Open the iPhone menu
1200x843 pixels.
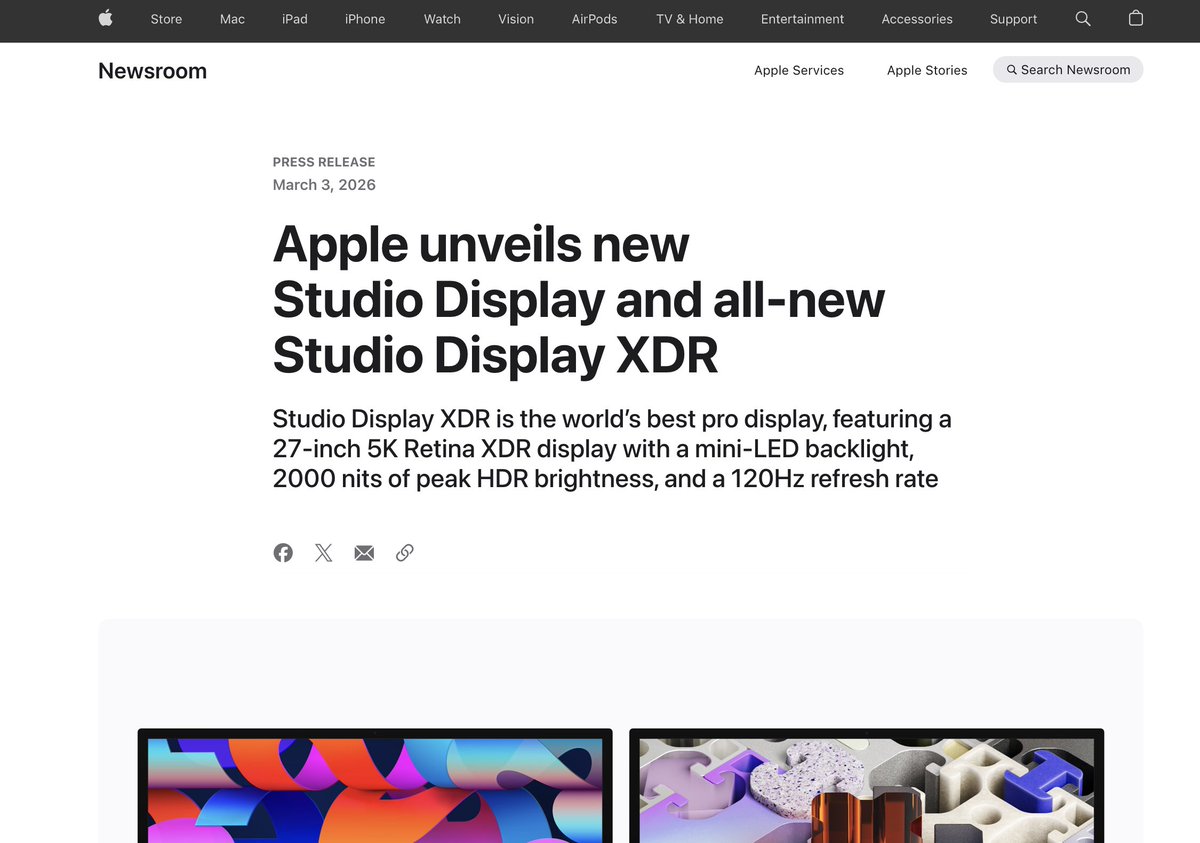pyautogui.click(x=365, y=19)
